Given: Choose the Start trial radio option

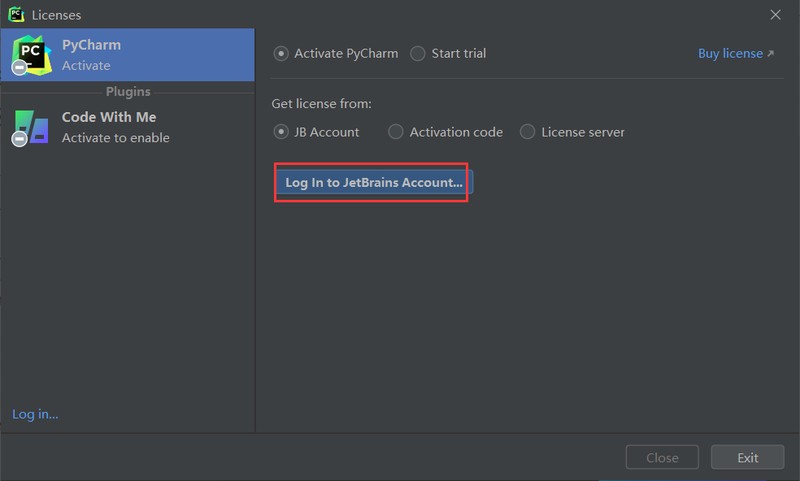Looking at the screenshot, I should [418, 53].
